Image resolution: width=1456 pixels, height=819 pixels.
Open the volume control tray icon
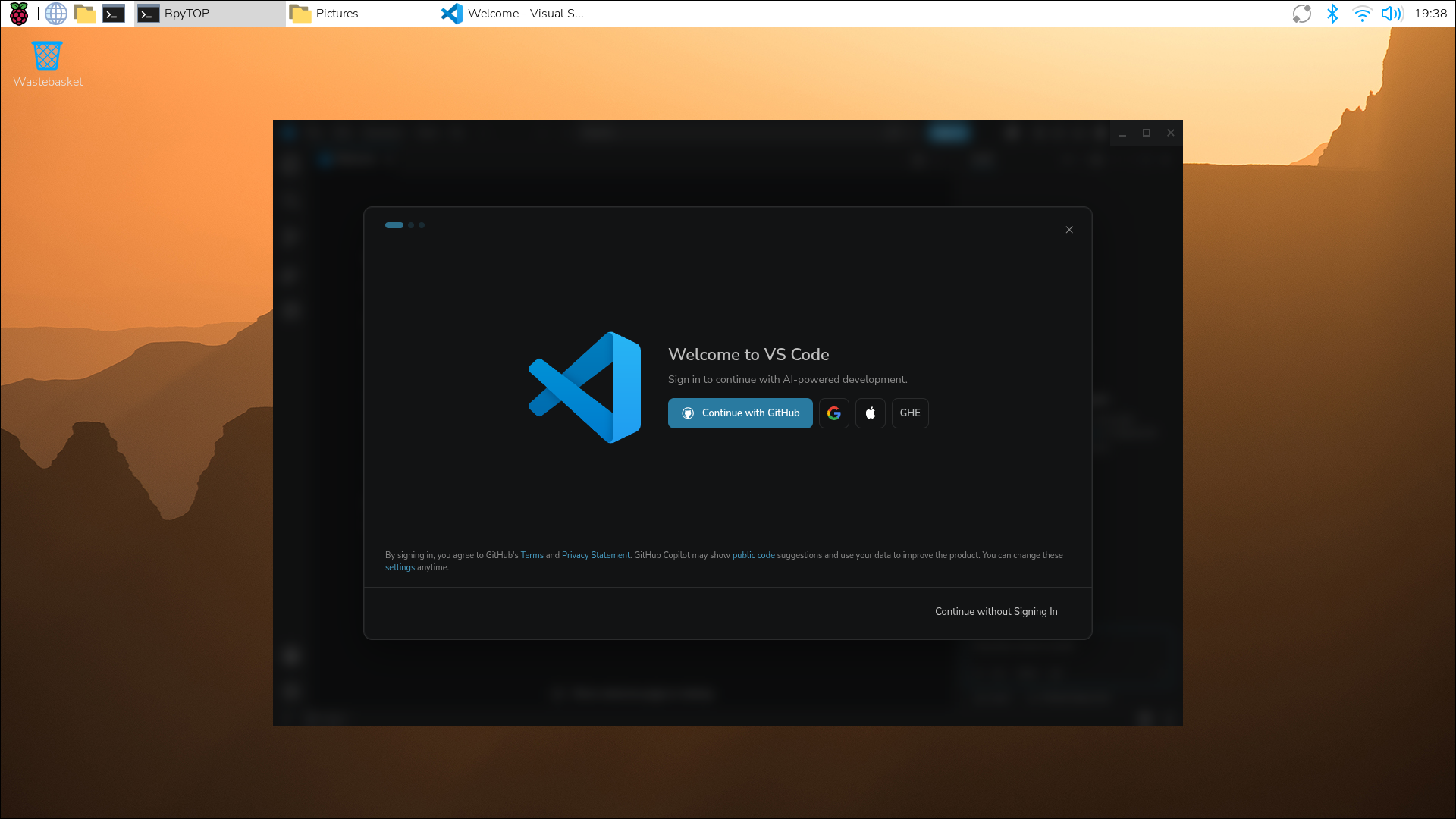pyautogui.click(x=1392, y=14)
